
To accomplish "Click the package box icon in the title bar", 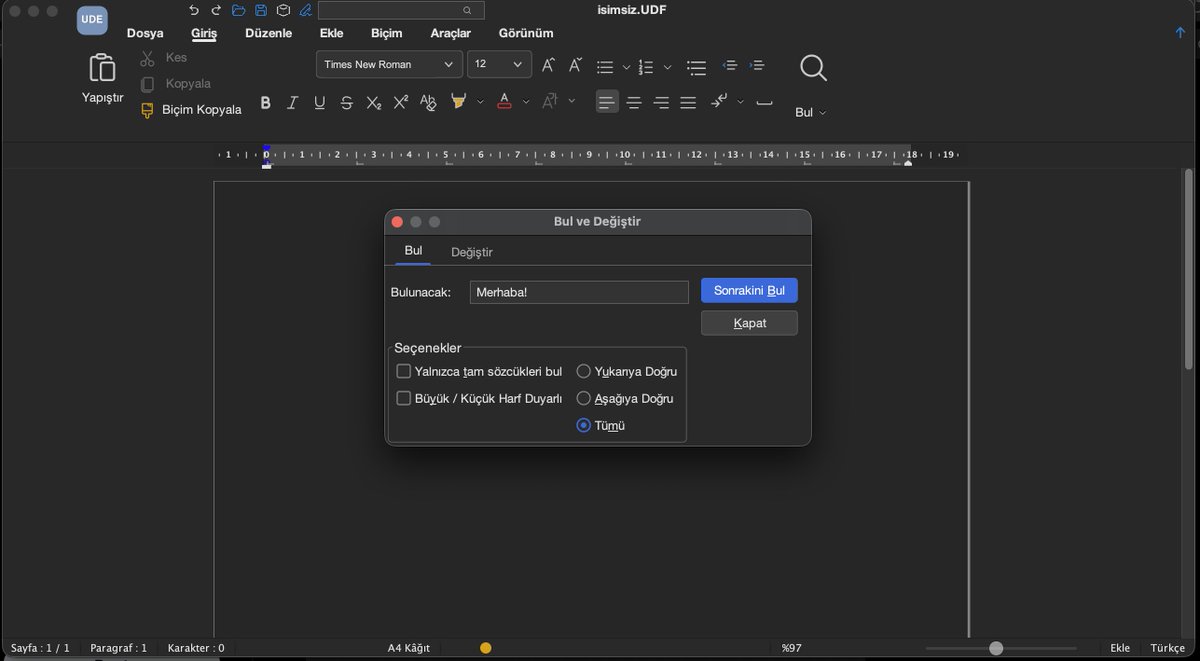I will (x=283, y=10).
